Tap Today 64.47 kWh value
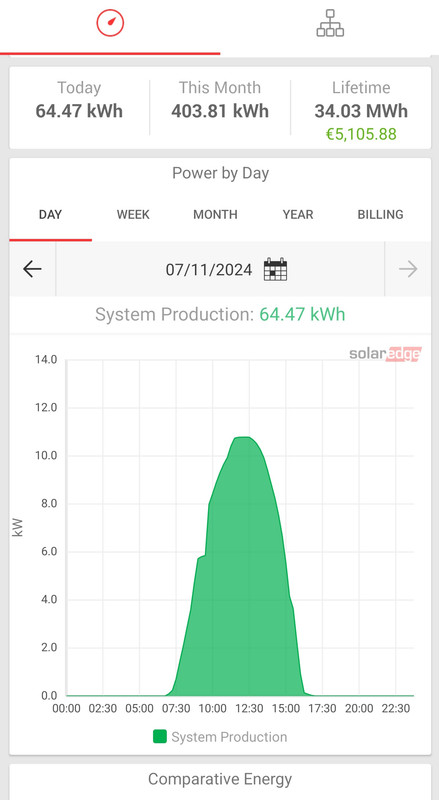This screenshot has width=439, height=800. click(79, 111)
